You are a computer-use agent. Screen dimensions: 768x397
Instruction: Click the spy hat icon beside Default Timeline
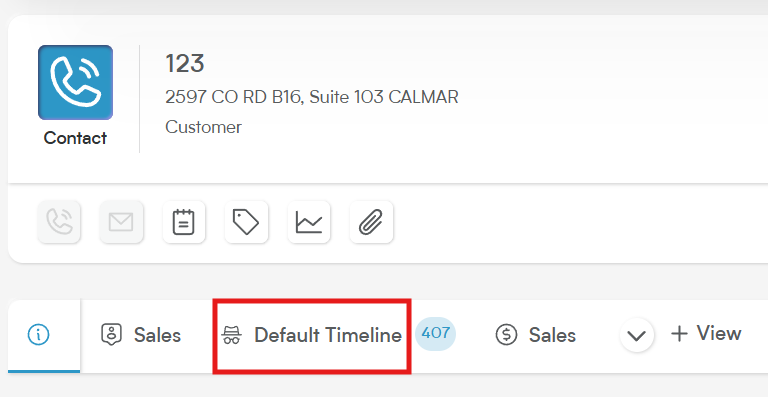(231, 335)
